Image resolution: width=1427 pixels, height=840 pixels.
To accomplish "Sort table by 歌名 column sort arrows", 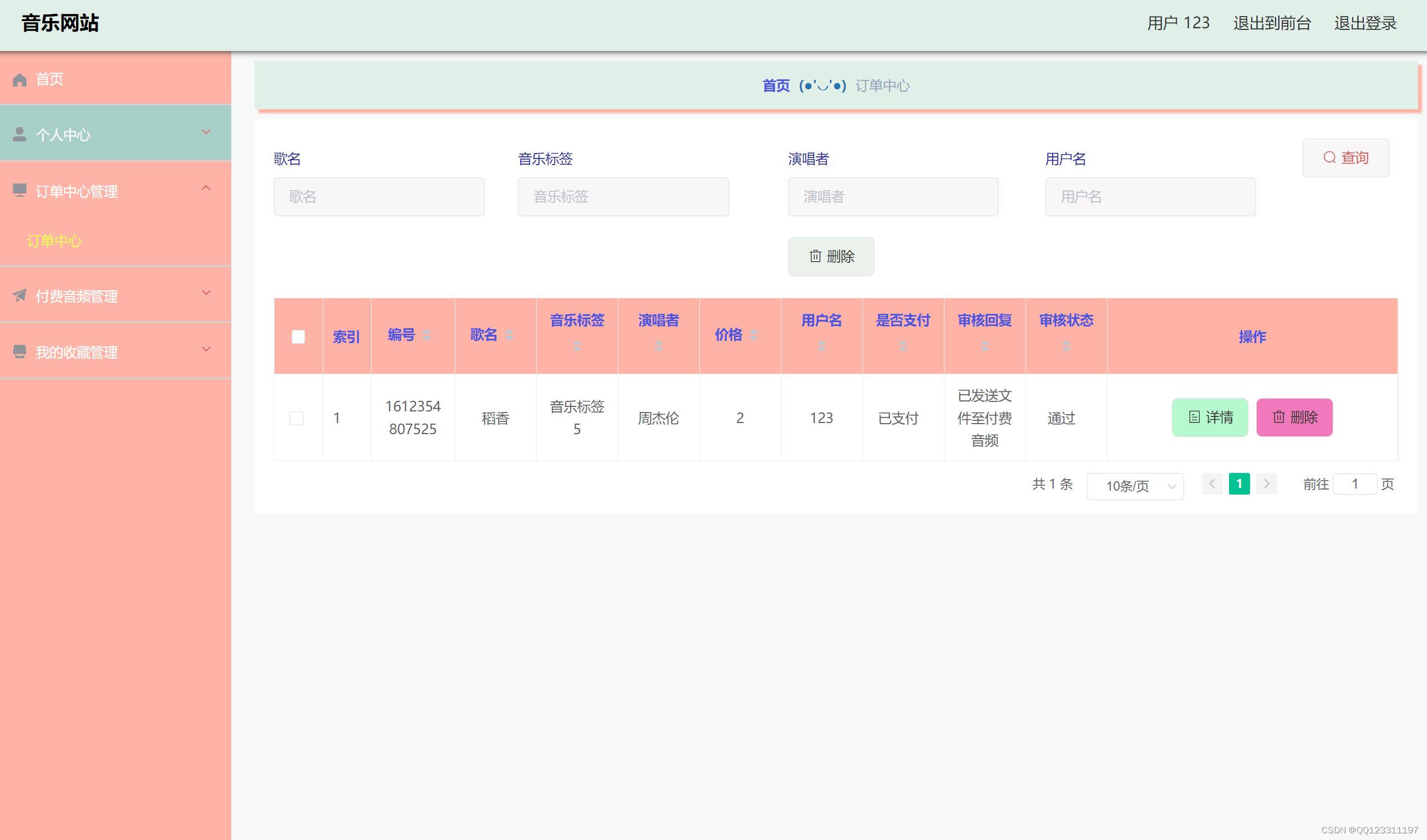I will pyautogui.click(x=509, y=335).
